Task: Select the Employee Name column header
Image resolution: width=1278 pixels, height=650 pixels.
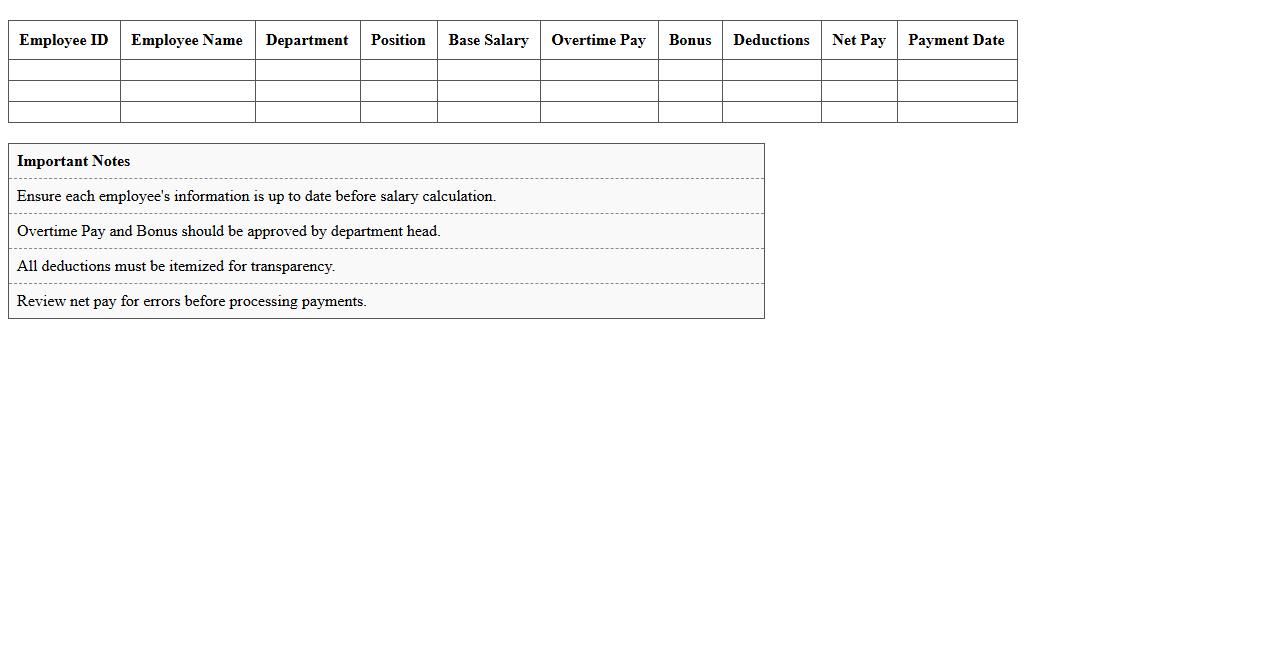Action: tap(187, 40)
